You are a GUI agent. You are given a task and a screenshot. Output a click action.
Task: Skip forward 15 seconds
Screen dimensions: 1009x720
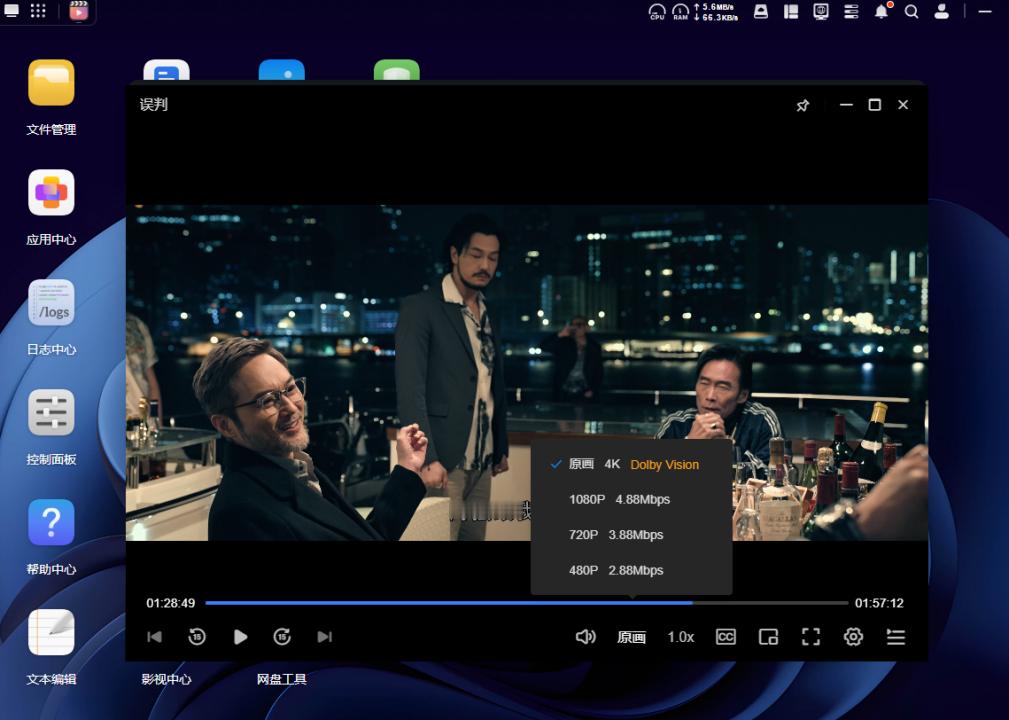pos(282,636)
